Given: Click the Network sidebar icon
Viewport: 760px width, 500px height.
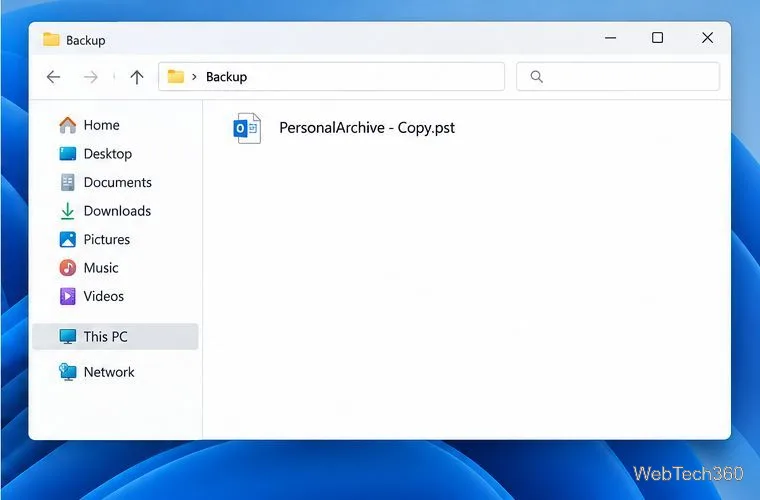Looking at the screenshot, I should click(x=67, y=372).
